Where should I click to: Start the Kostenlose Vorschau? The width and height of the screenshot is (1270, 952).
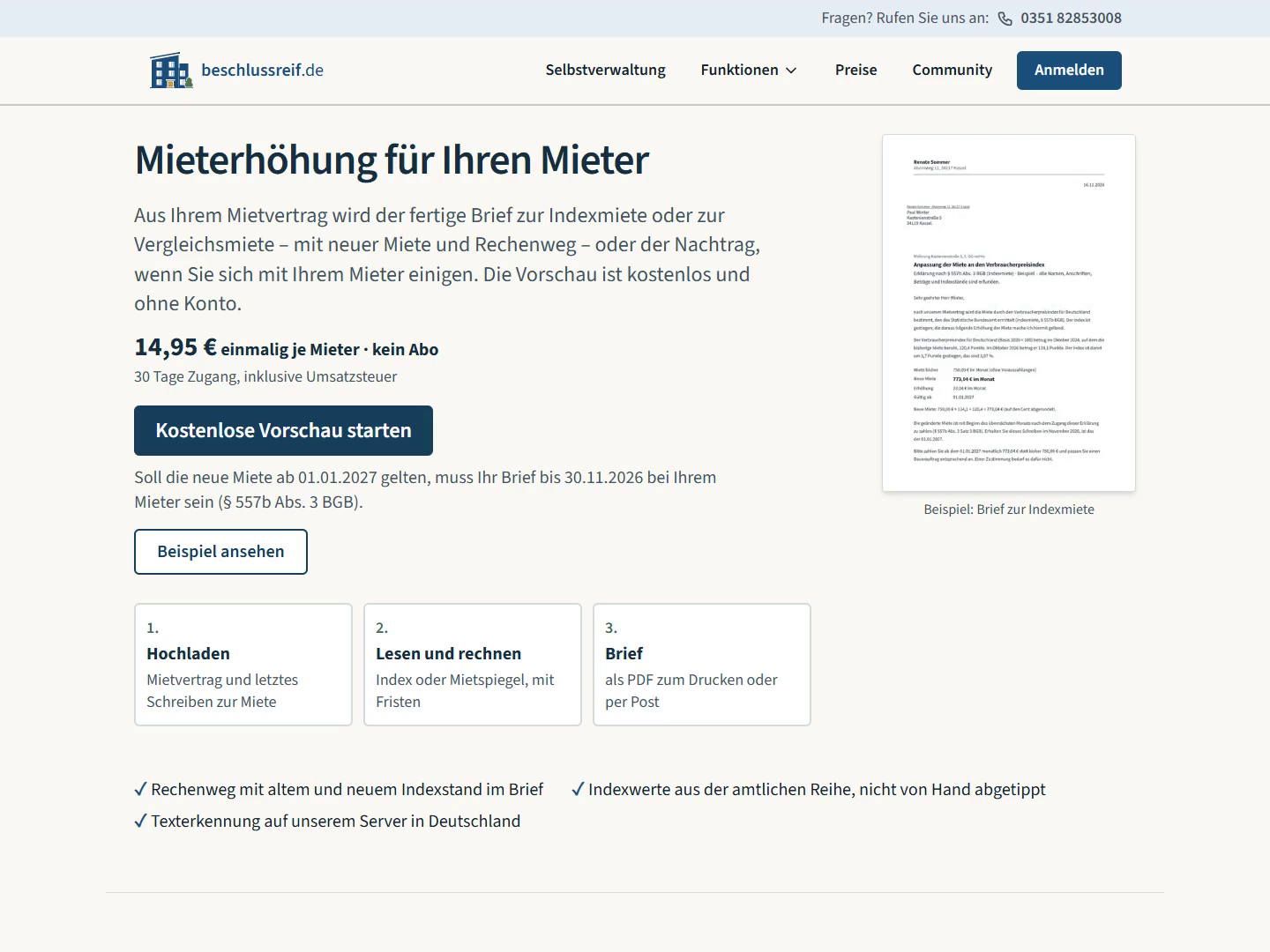[x=283, y=430]
